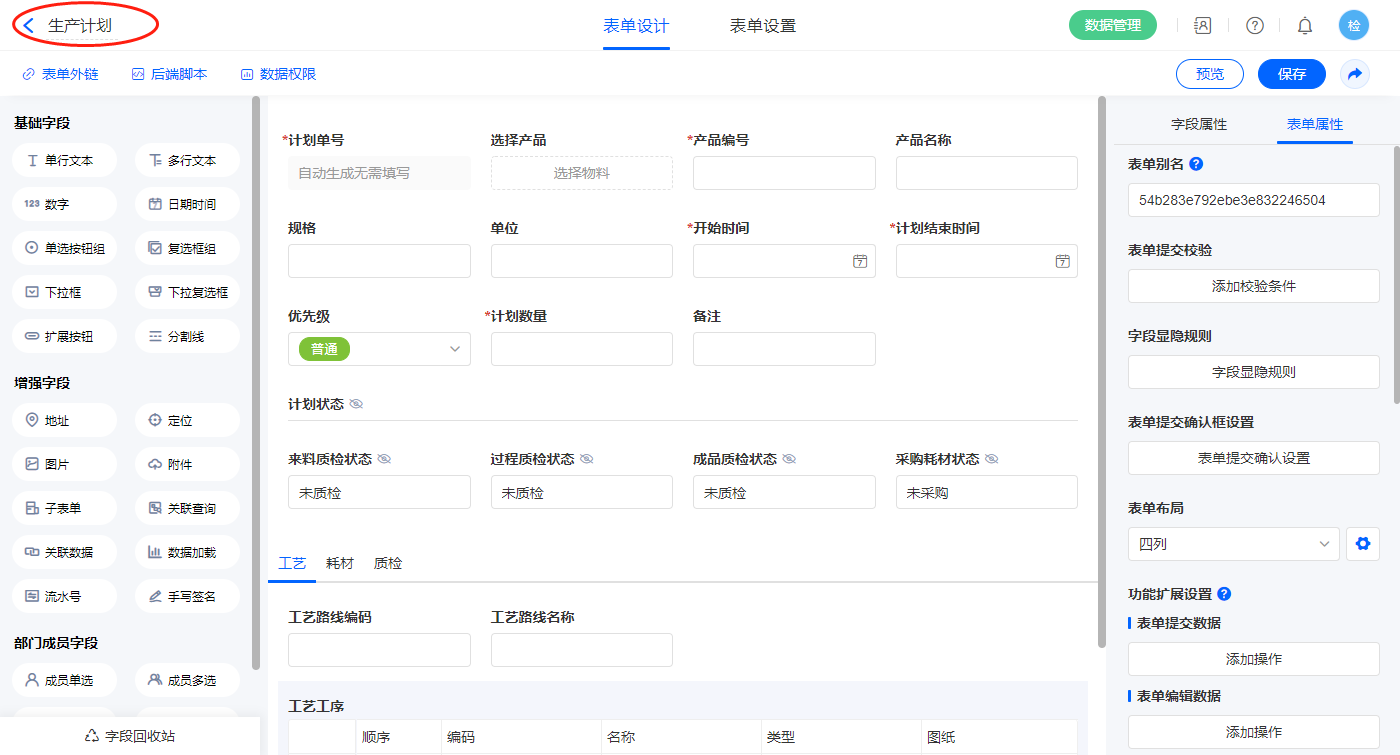
Task: Open the 表单布局 dropdown set to 四列
Action: tap(1232, 544)
